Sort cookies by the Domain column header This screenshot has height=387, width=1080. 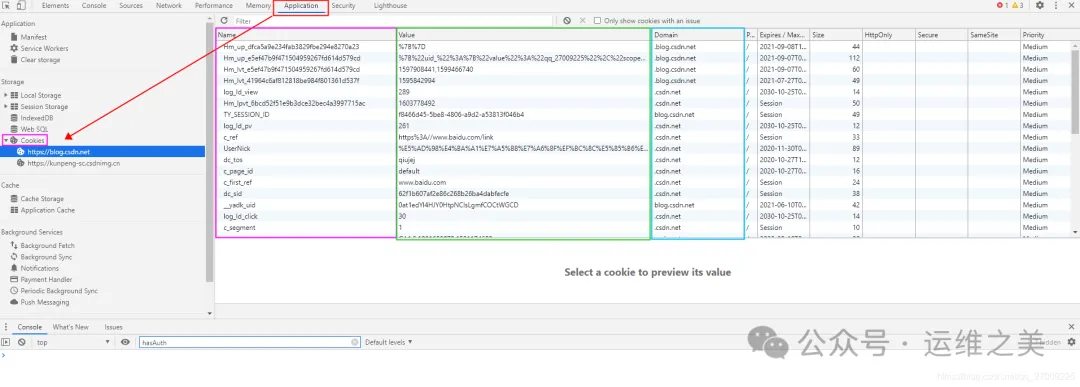pyautogui.click(x=698, y=34)
